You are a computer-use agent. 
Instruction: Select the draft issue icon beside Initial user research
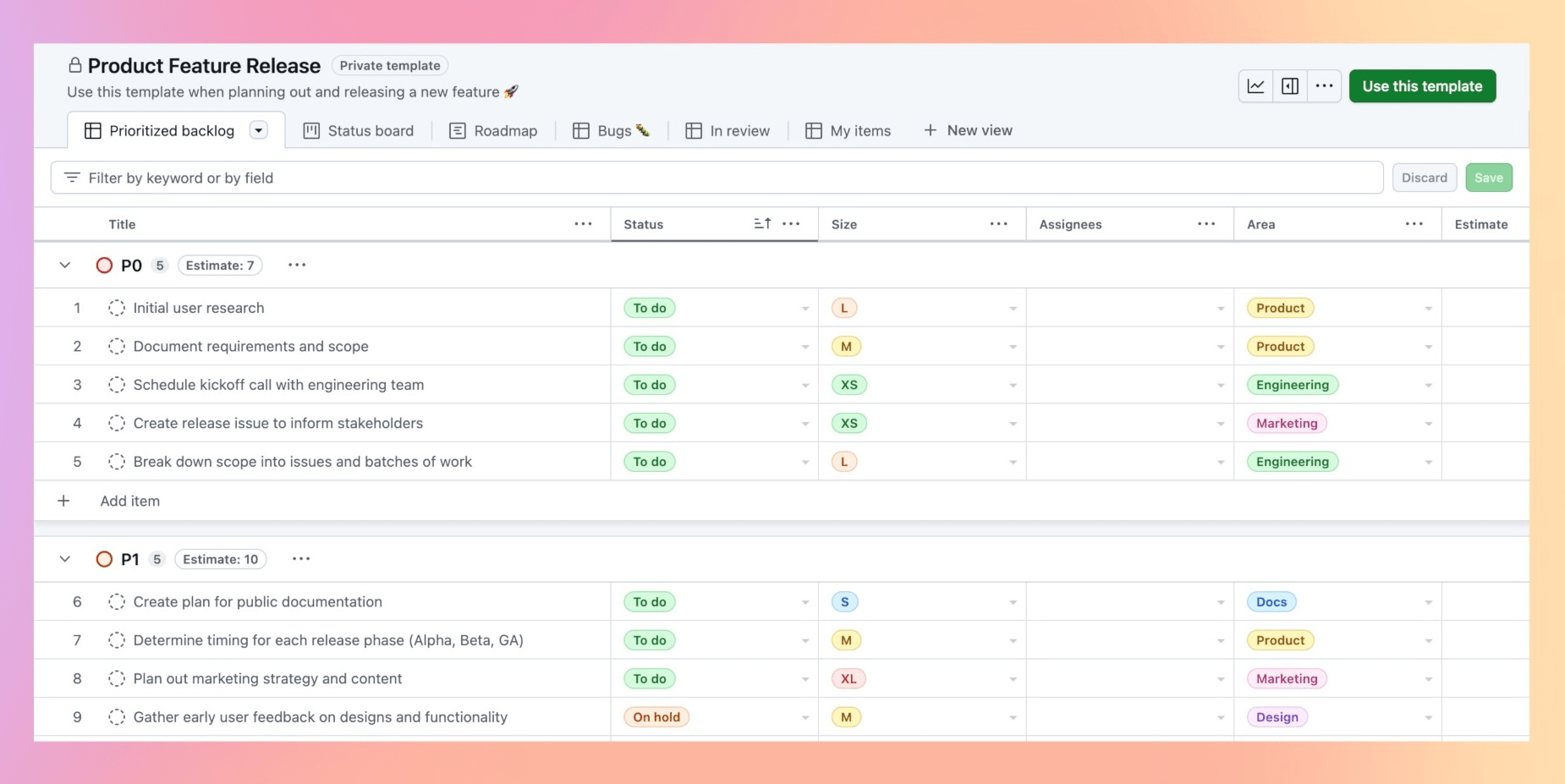pyautogui.click(x=117, y=307)
